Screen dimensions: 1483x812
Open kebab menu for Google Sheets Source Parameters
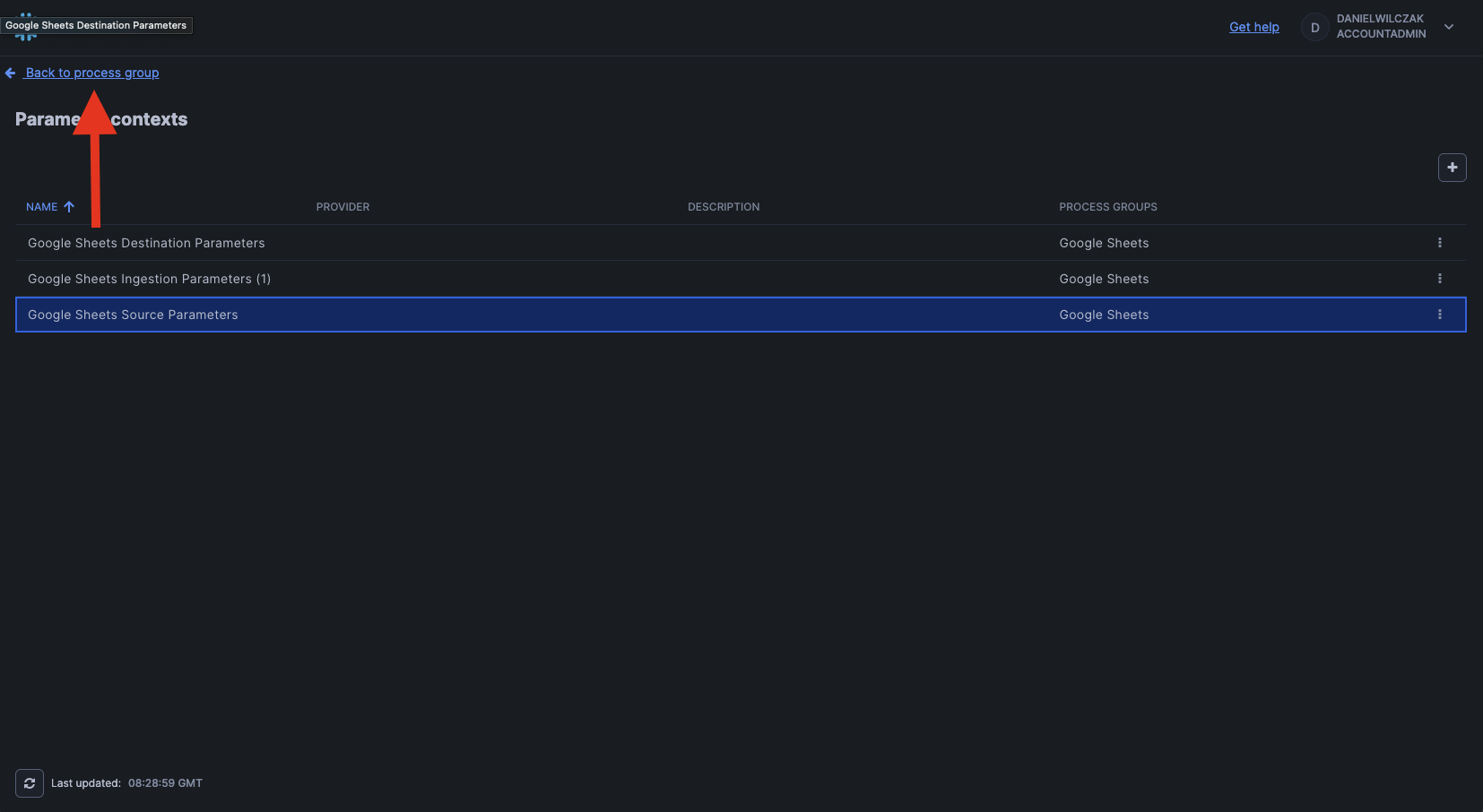tap(1439, 315)
